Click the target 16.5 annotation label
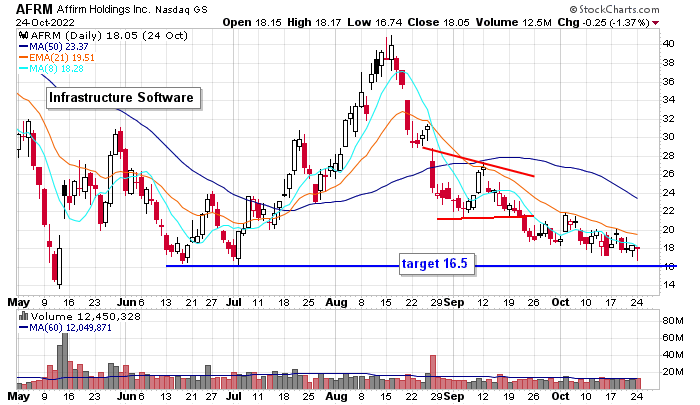The width and height of the screenshot is (700, 405). 436,264
